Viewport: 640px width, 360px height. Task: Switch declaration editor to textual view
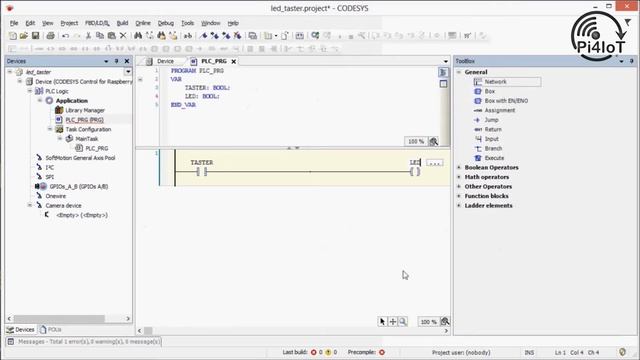click(443, 73)
